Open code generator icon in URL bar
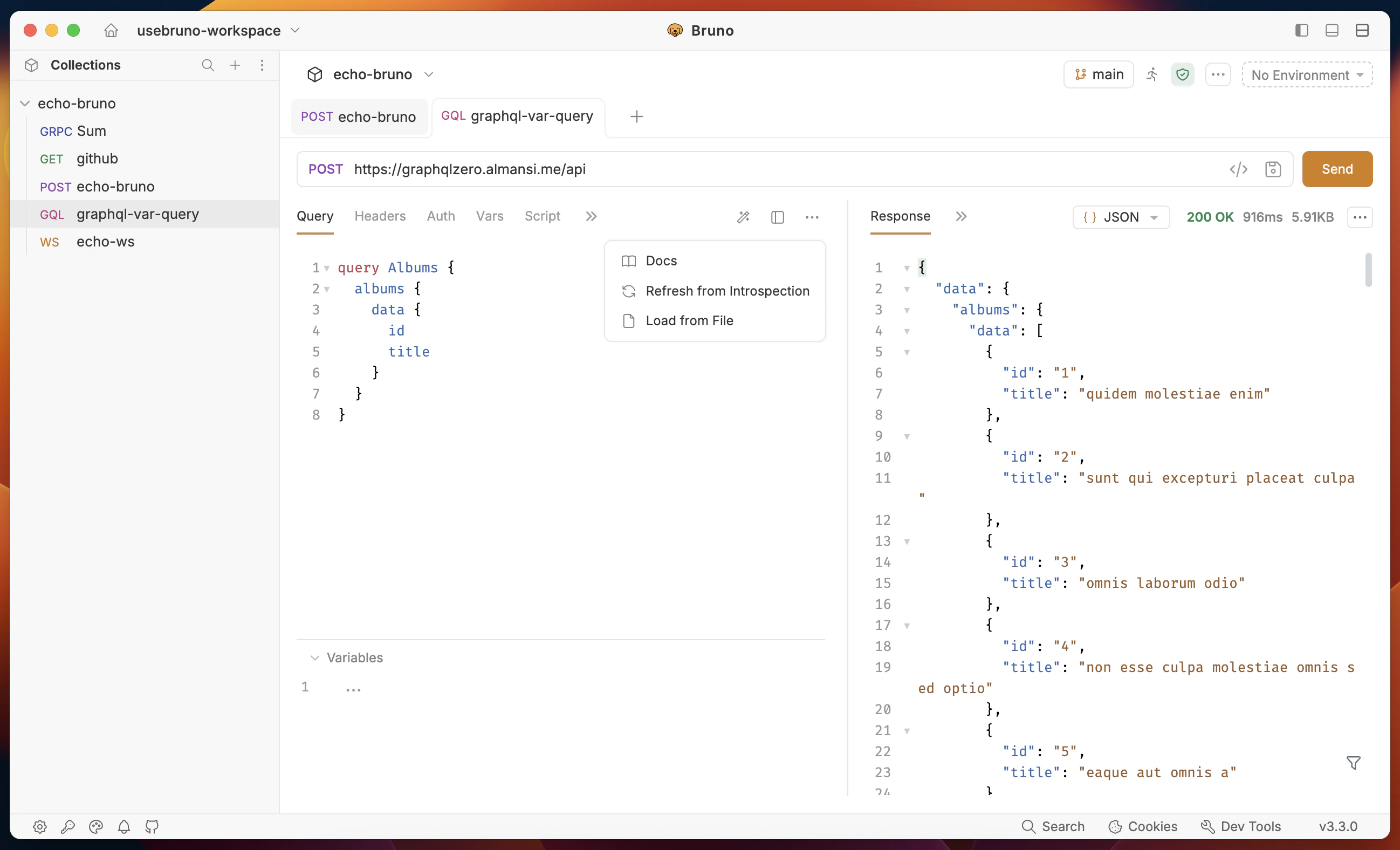This screenshot has width=1400, height=850. (x=1239, y=169)
